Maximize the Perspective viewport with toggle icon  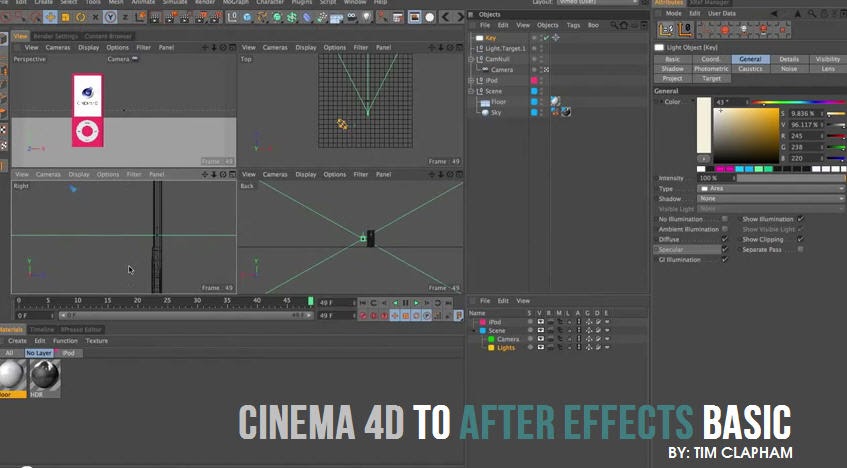tap(232, 48)
